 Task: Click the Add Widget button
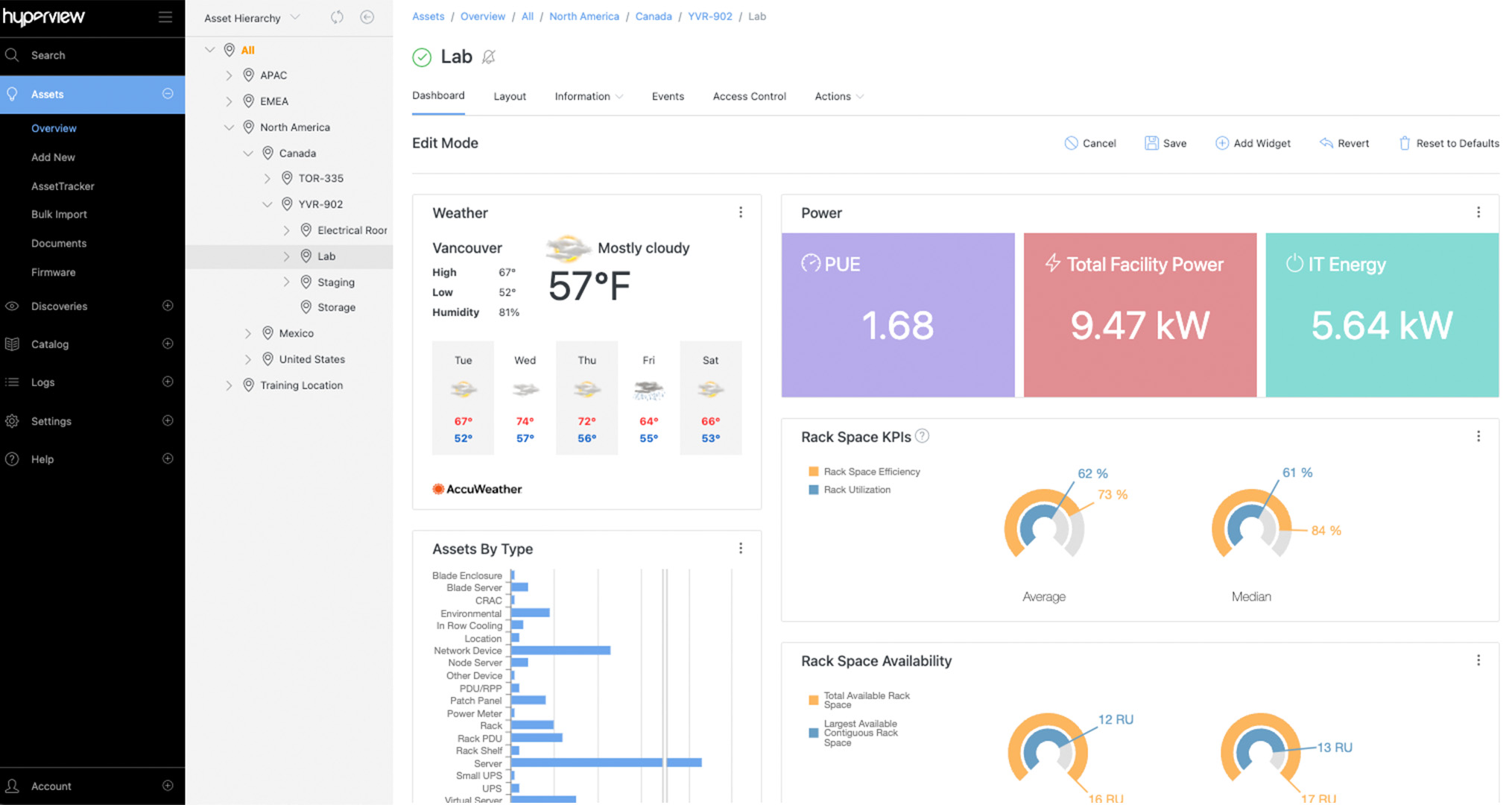point(1253,143)
